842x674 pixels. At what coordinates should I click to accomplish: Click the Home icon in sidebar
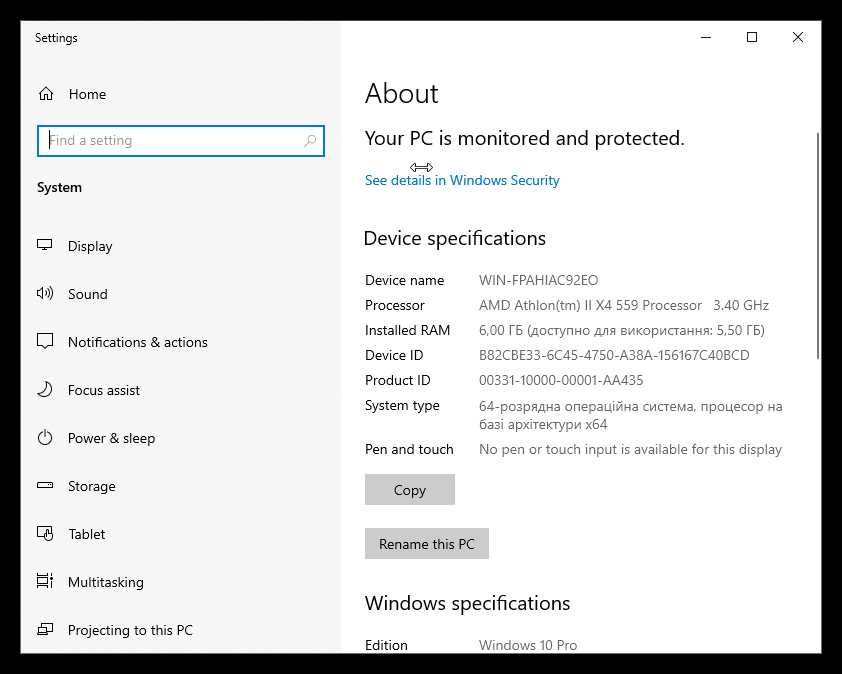(45, 94)
